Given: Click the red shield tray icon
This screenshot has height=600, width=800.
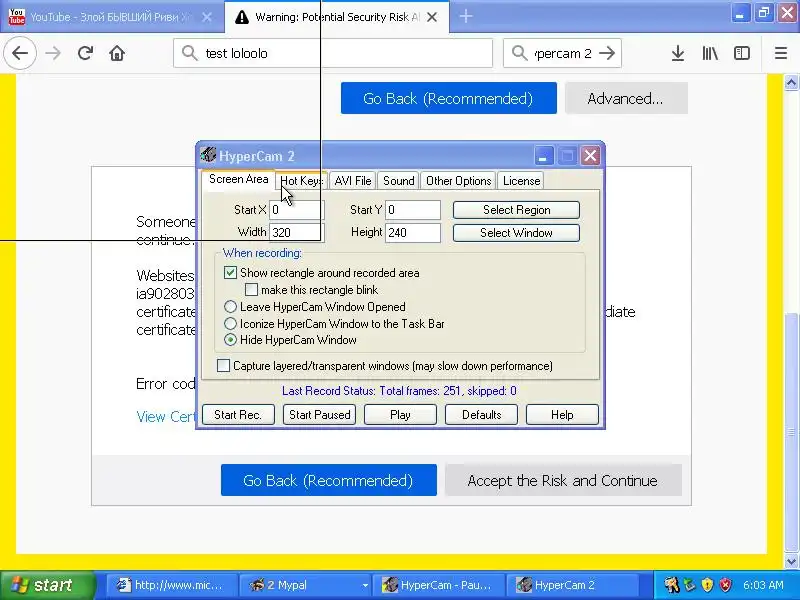Looking at the screenshot, I should point(725,585).
